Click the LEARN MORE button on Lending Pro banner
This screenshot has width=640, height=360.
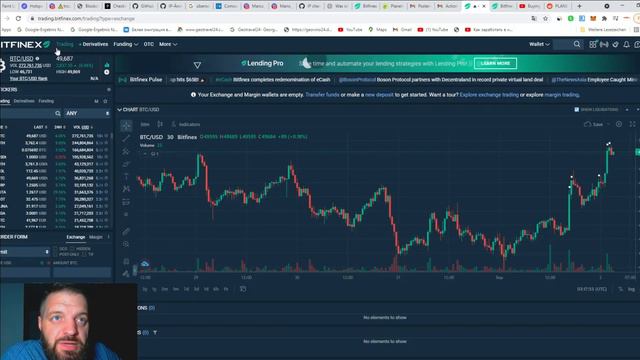coord(495,63)
